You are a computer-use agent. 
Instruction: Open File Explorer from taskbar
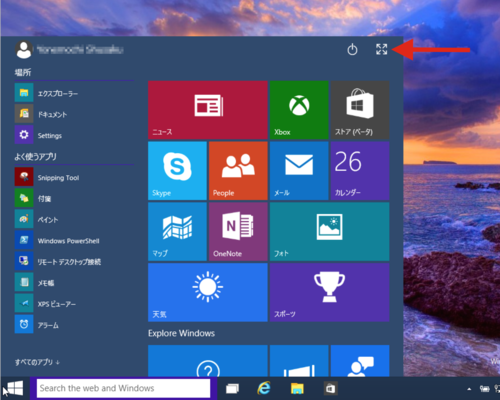tap(297, 389)
